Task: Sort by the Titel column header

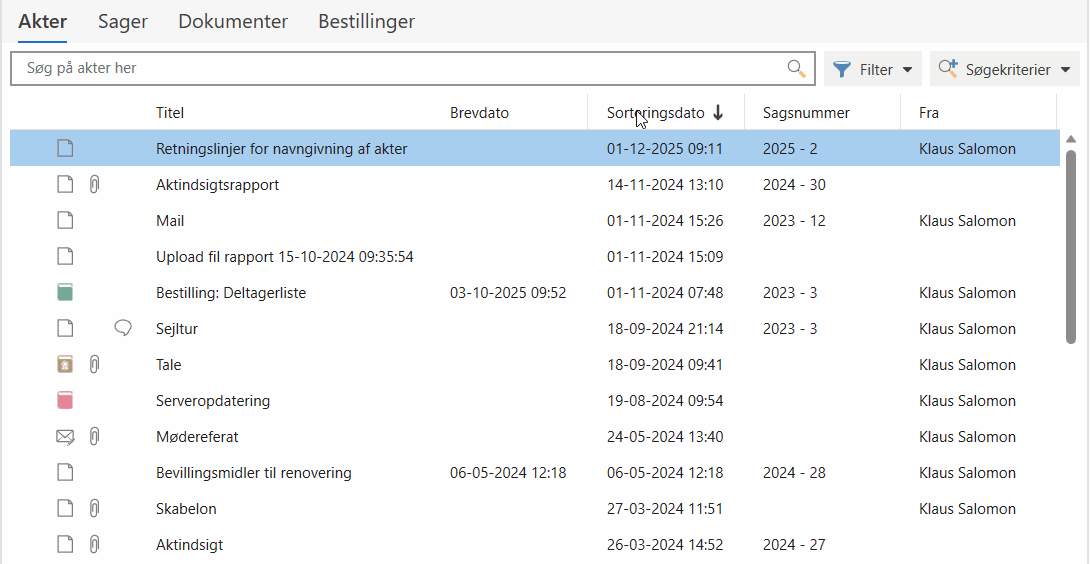Action: coord(170,113)
